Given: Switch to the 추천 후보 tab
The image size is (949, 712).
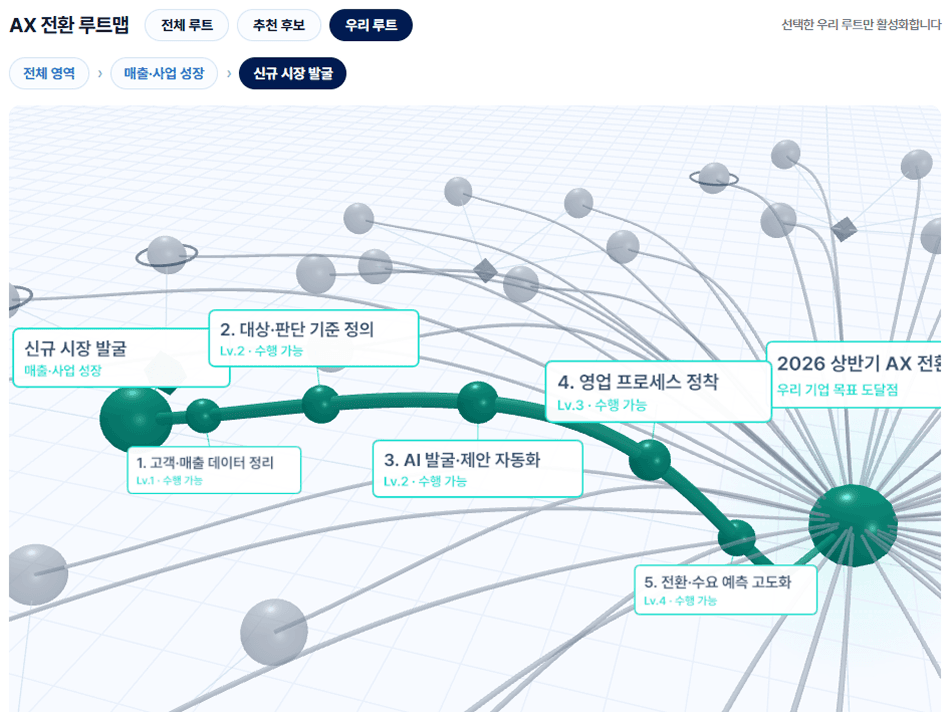Looking at the screenshot, I should pyautogui.click(x=278, y=25).
